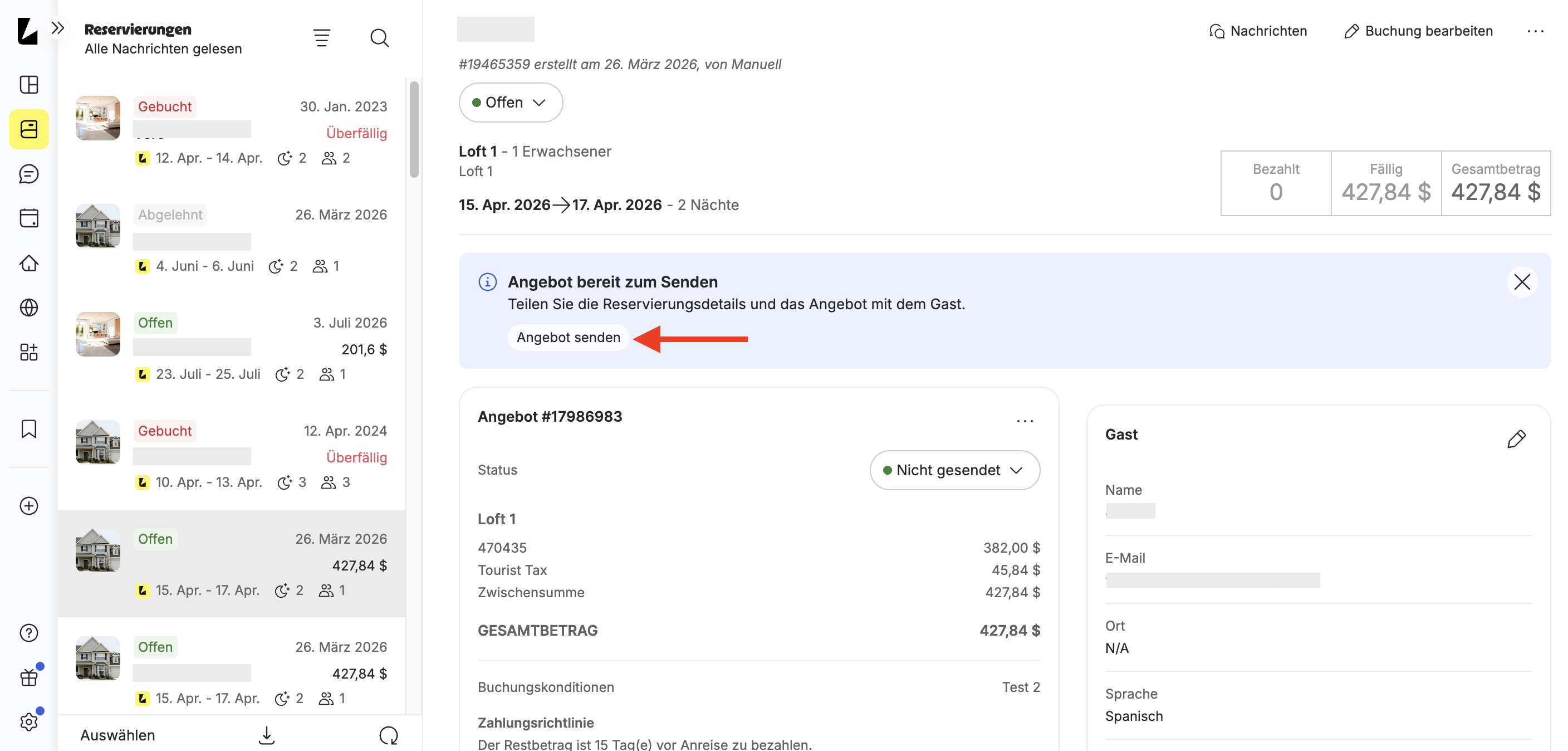1568x751 pixels.
Task: Click the Sprache value Spanisch
Action: coord(1133,716)
